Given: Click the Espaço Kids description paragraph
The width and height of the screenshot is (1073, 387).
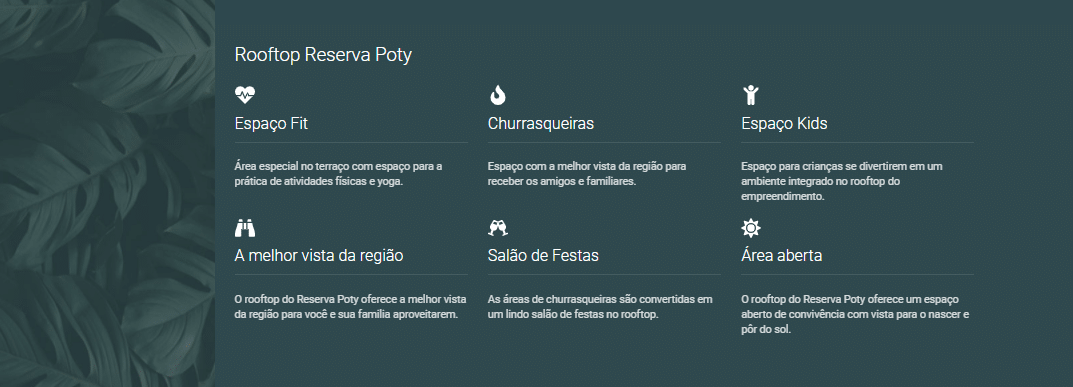Looking at the screenshot, I should (842, 181).
